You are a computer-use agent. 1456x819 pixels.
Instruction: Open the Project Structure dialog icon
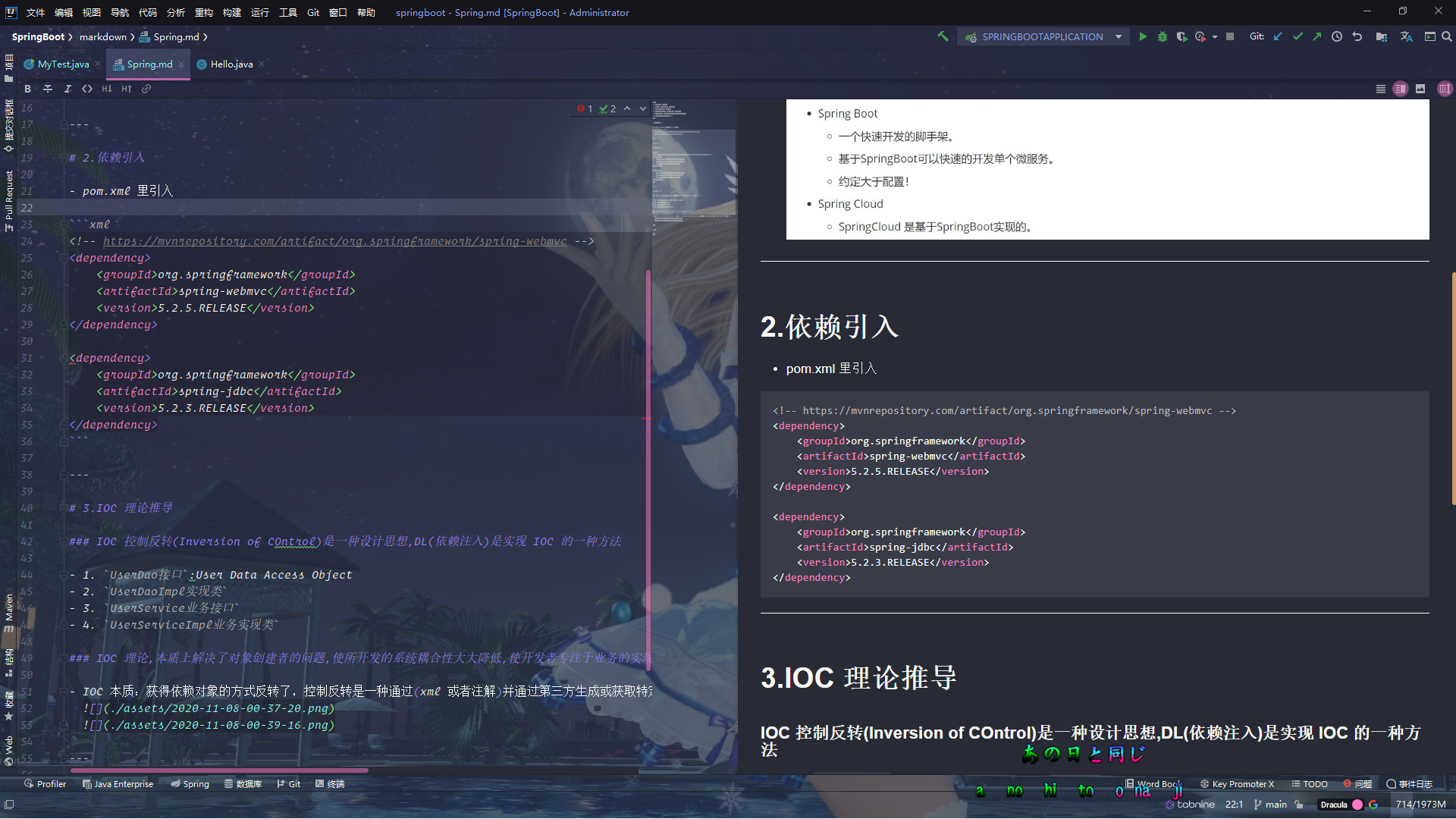1382,36
